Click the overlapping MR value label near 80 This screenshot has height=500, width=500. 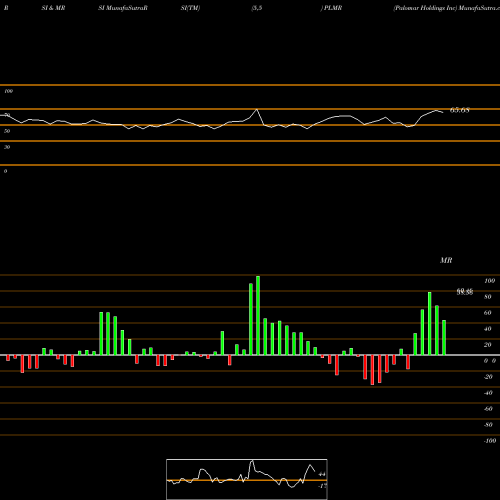pyautogui.click(x=465, y=292)
